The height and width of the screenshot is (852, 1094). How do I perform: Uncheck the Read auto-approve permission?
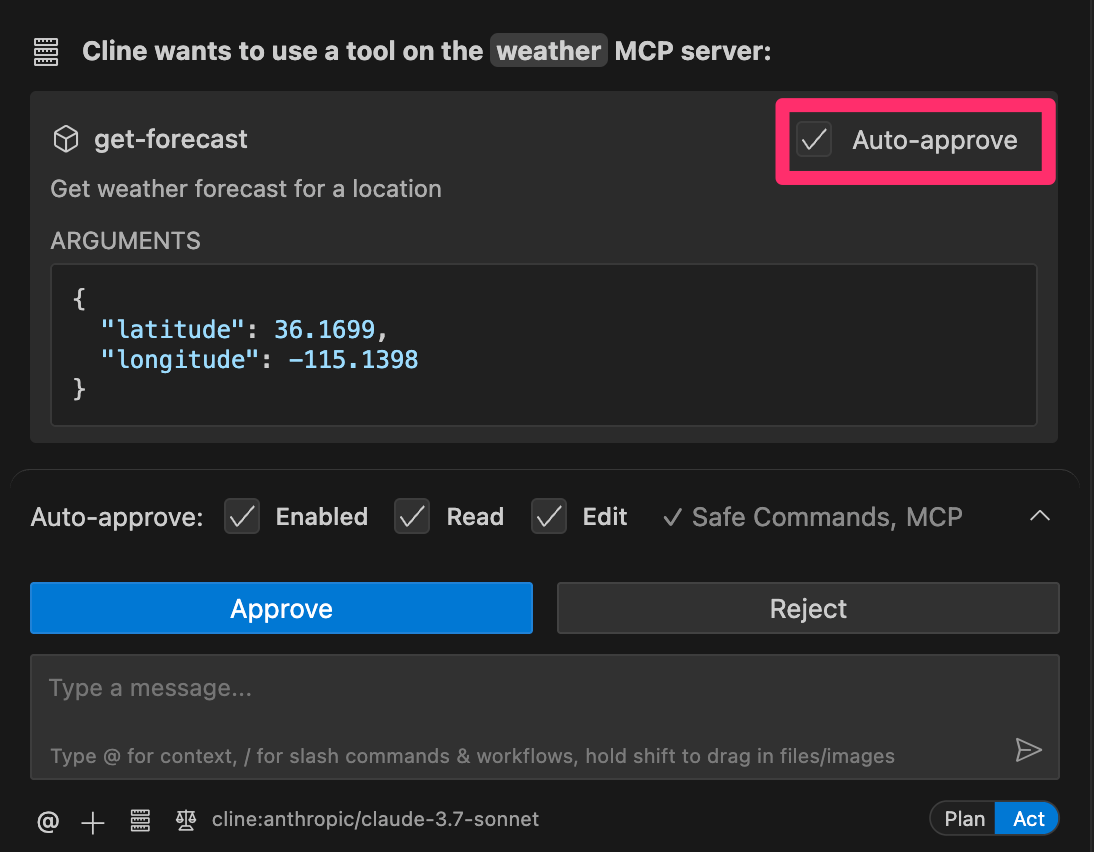click(411, 517)
